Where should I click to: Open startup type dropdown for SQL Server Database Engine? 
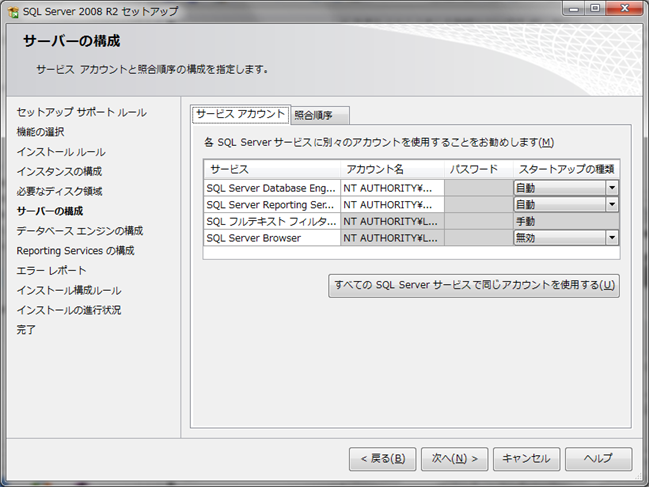tap(612, 188)
